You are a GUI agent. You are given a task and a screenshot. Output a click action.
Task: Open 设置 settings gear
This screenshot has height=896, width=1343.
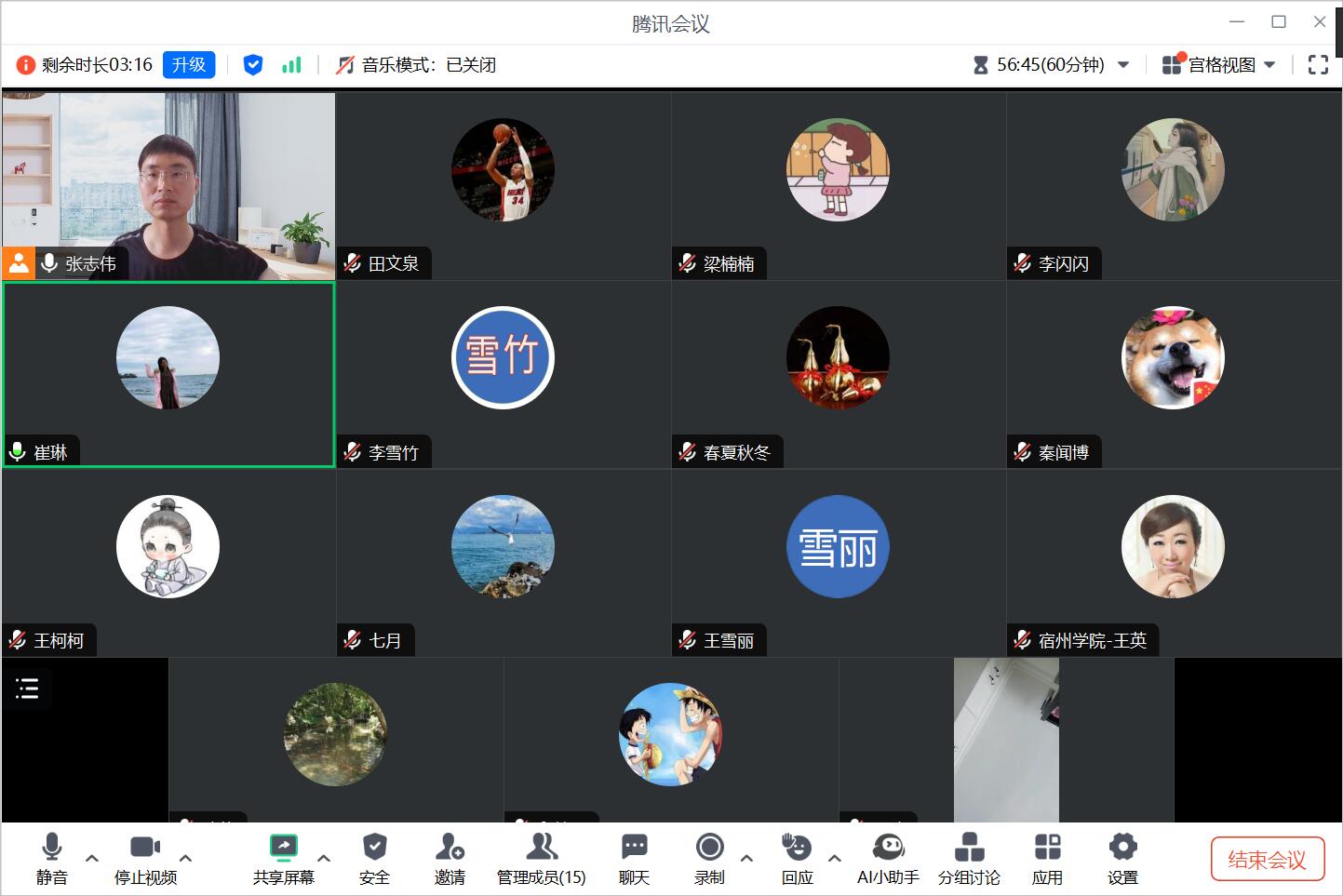[1122, 858]
